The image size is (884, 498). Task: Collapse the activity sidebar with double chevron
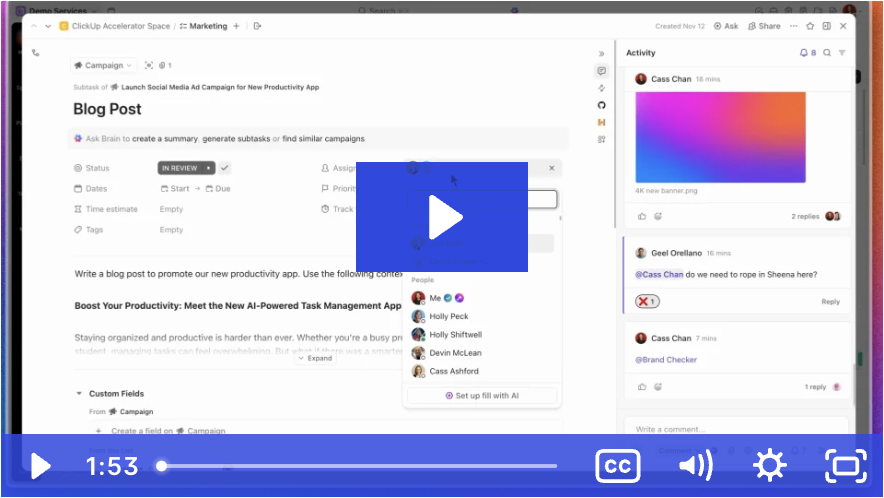(602, 54)
